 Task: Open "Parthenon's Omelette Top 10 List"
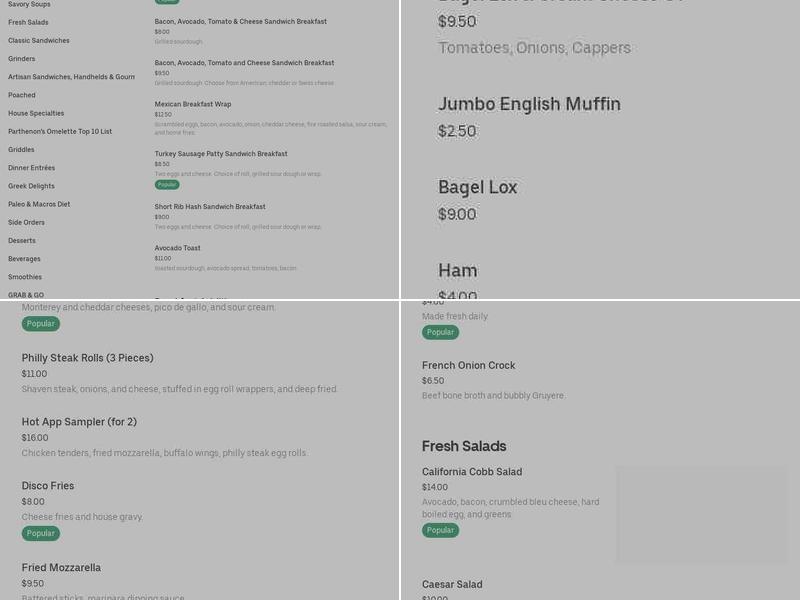click(x=60, y=131)
